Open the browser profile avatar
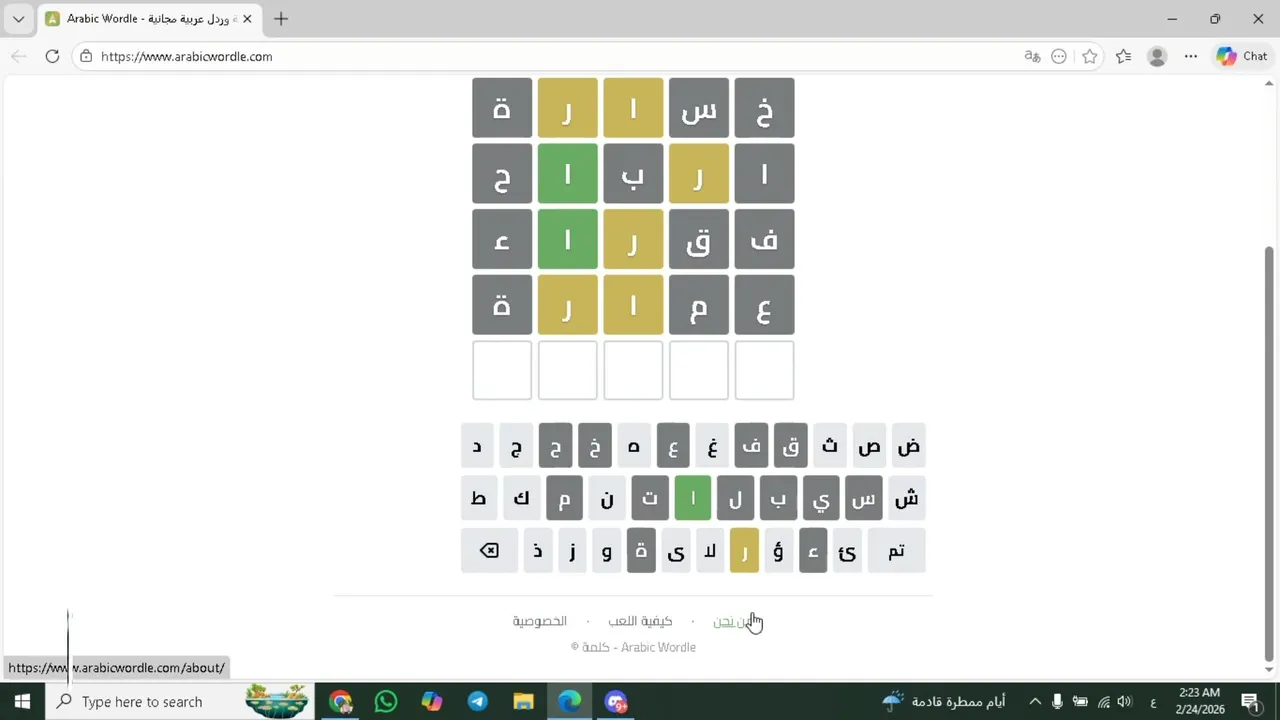This screenshot has height=720, width=1280. 1157,57
